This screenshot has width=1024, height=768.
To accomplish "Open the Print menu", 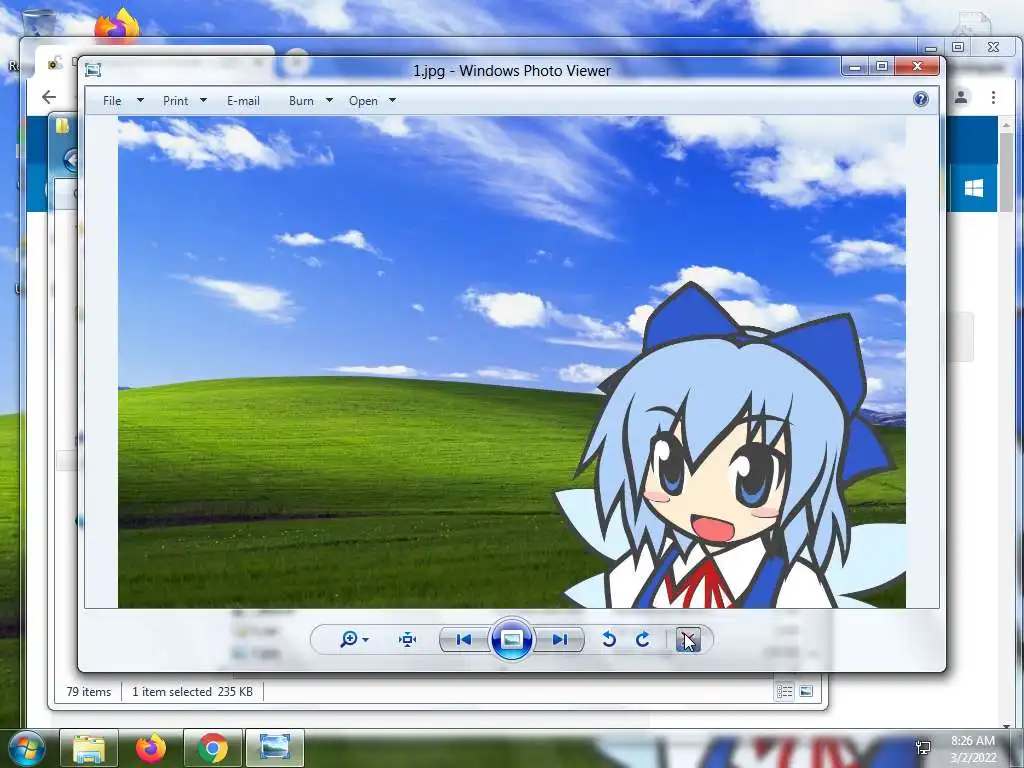I will pos(176,101).
